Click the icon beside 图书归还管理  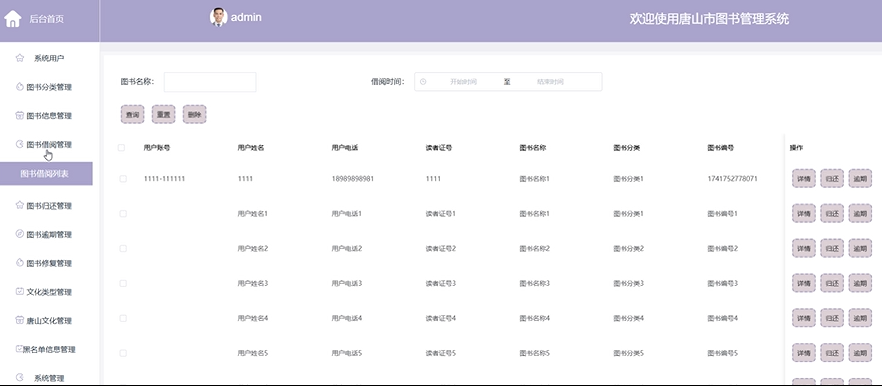[x=20, y=205]
